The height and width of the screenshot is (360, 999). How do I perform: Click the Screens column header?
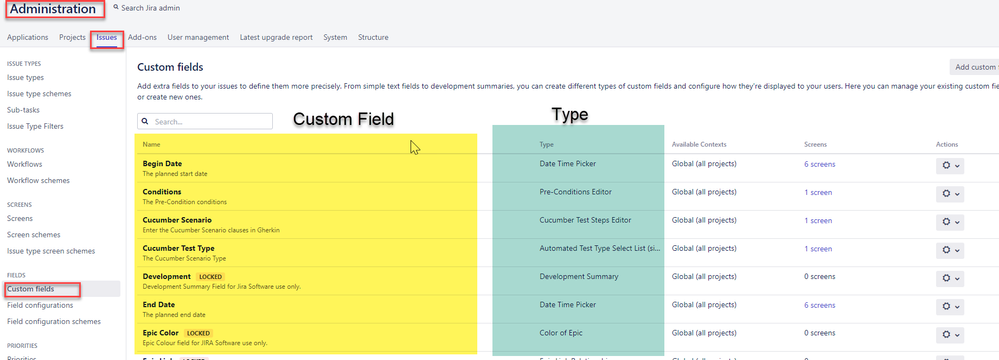(x=816, y=145)
